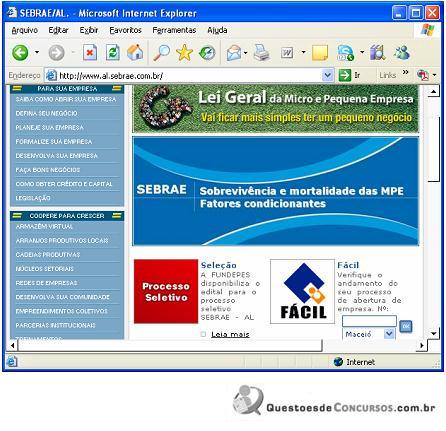This screenshot has height=431, width=446.
Task: Open History with the clock icon
Action: coord(207,53)
